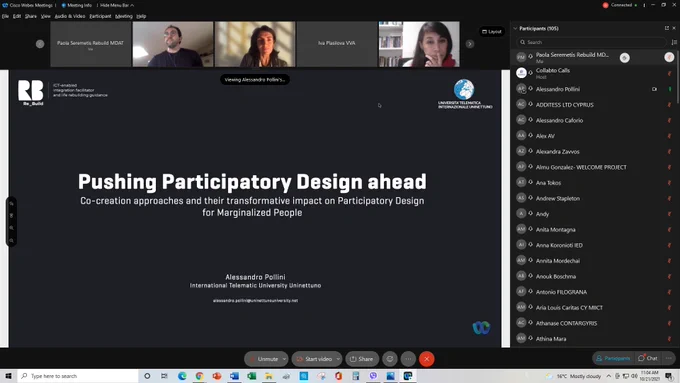
Task: Start my video
Action: (x=314, y=359)
